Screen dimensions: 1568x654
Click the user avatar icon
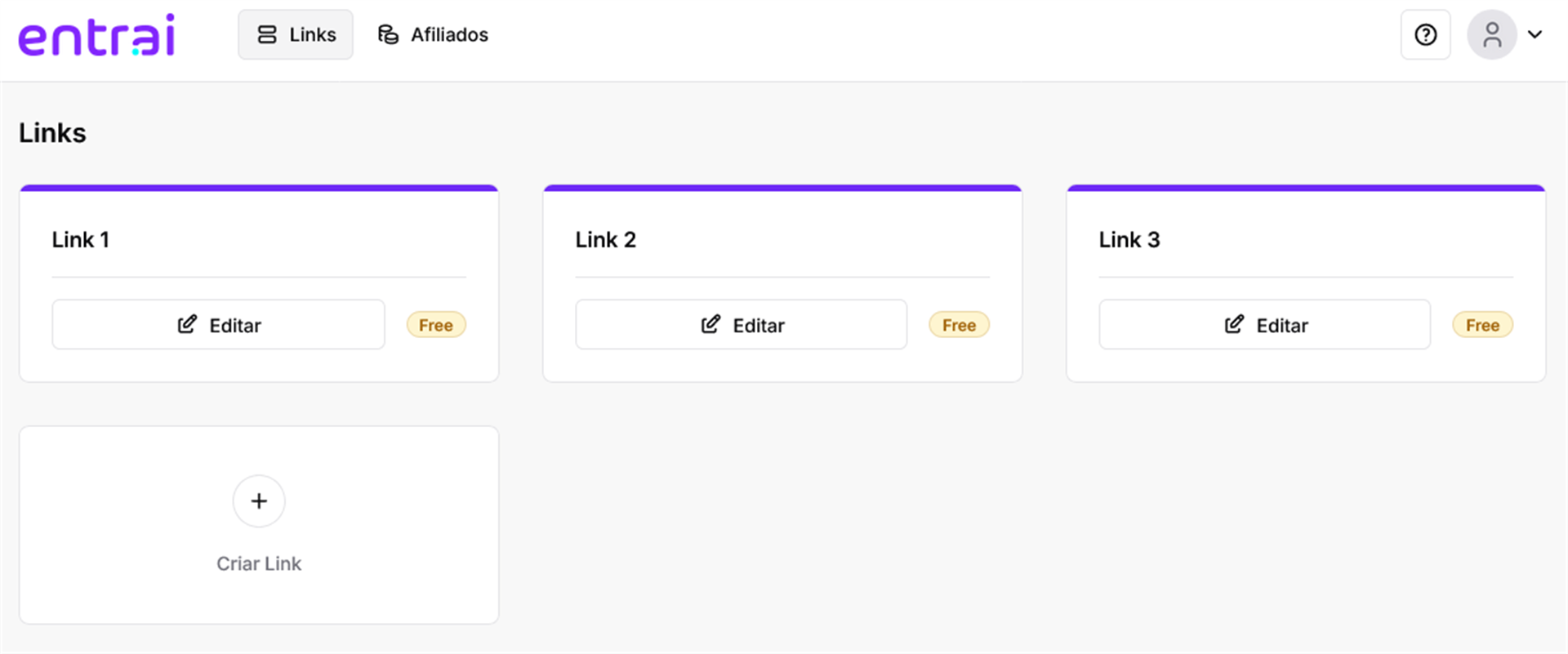click(1491, 35)
